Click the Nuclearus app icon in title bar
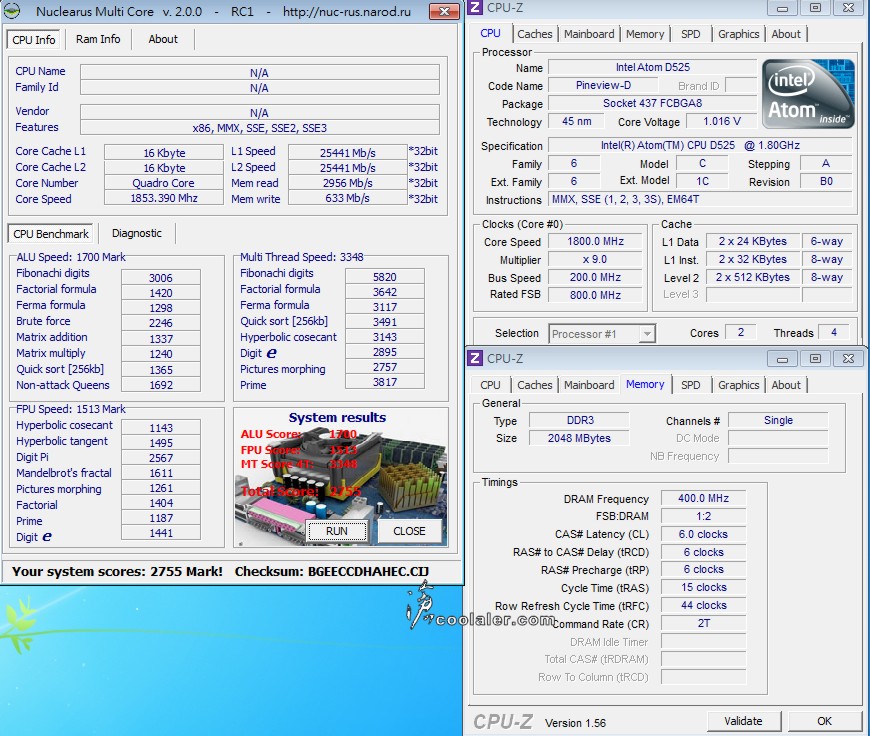870x736 pixels. (13, 11)
